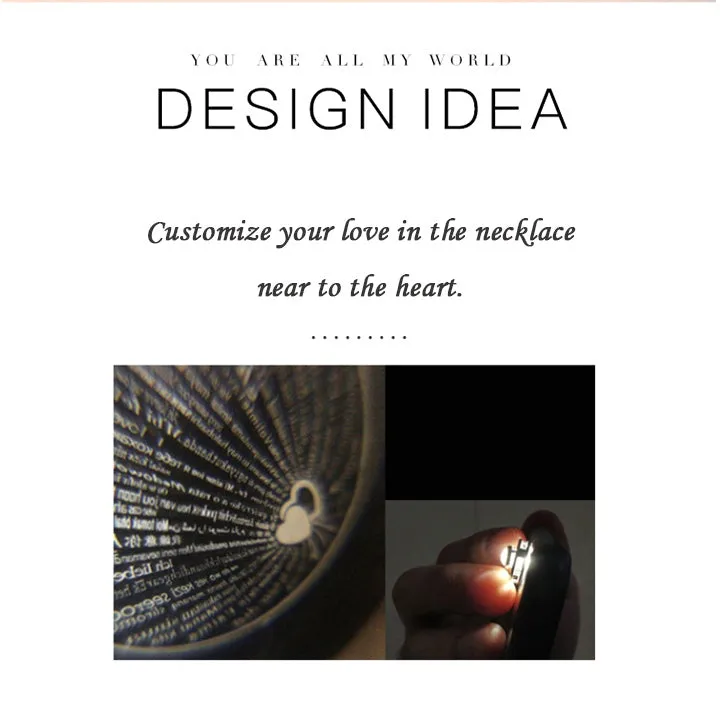Click the white heart shape in projection
The height and width of the screenshot is (720, 720).
294,526
